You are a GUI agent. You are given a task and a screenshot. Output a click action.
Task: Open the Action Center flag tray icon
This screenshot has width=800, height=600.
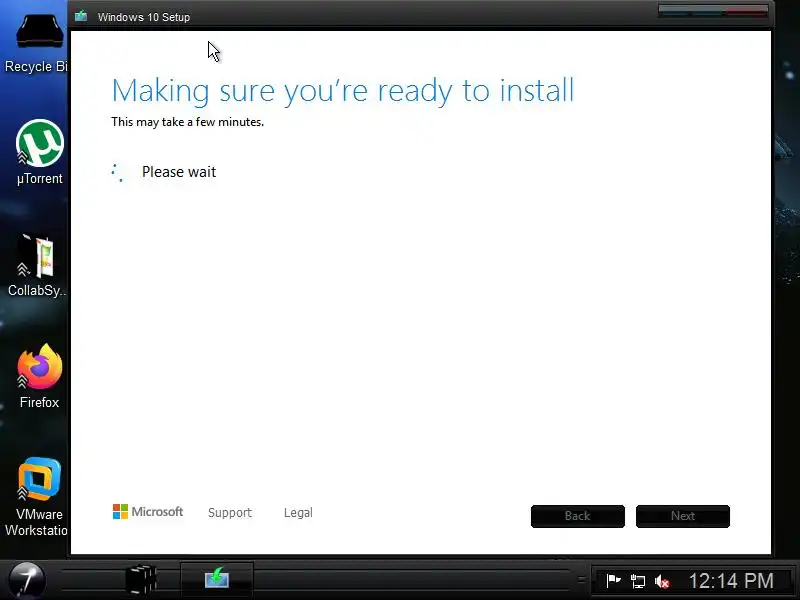coord(613,581)
